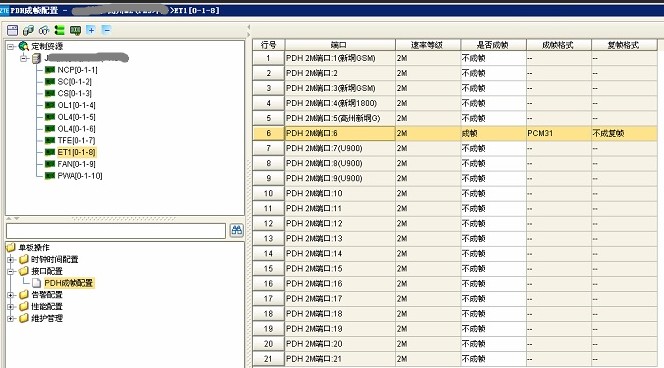Select the ET1[0-1-8] board
Image resolution: width=664 pixels, height=368 pixels.
(76, 152)
